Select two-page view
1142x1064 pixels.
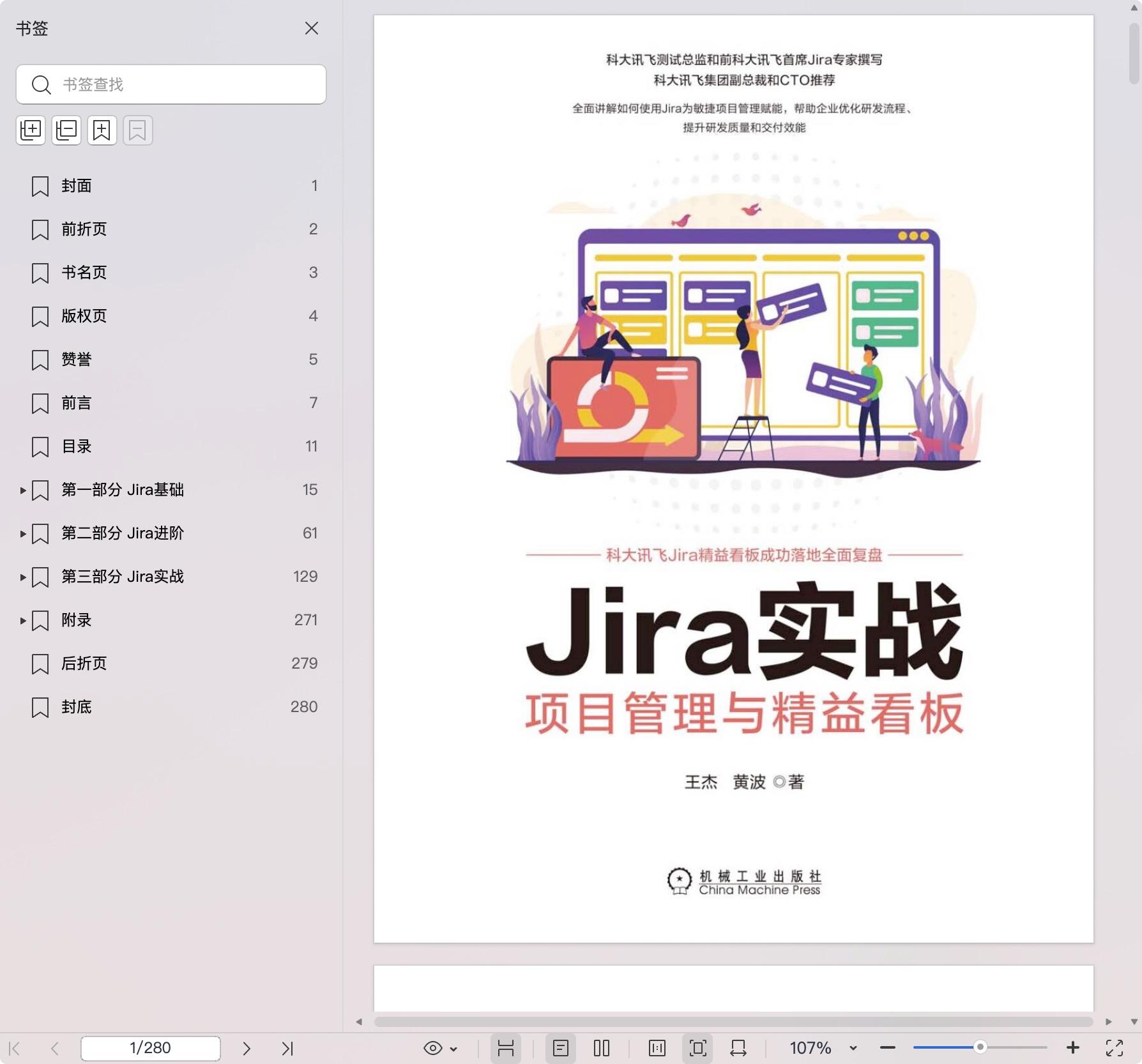click(602, 1048)
